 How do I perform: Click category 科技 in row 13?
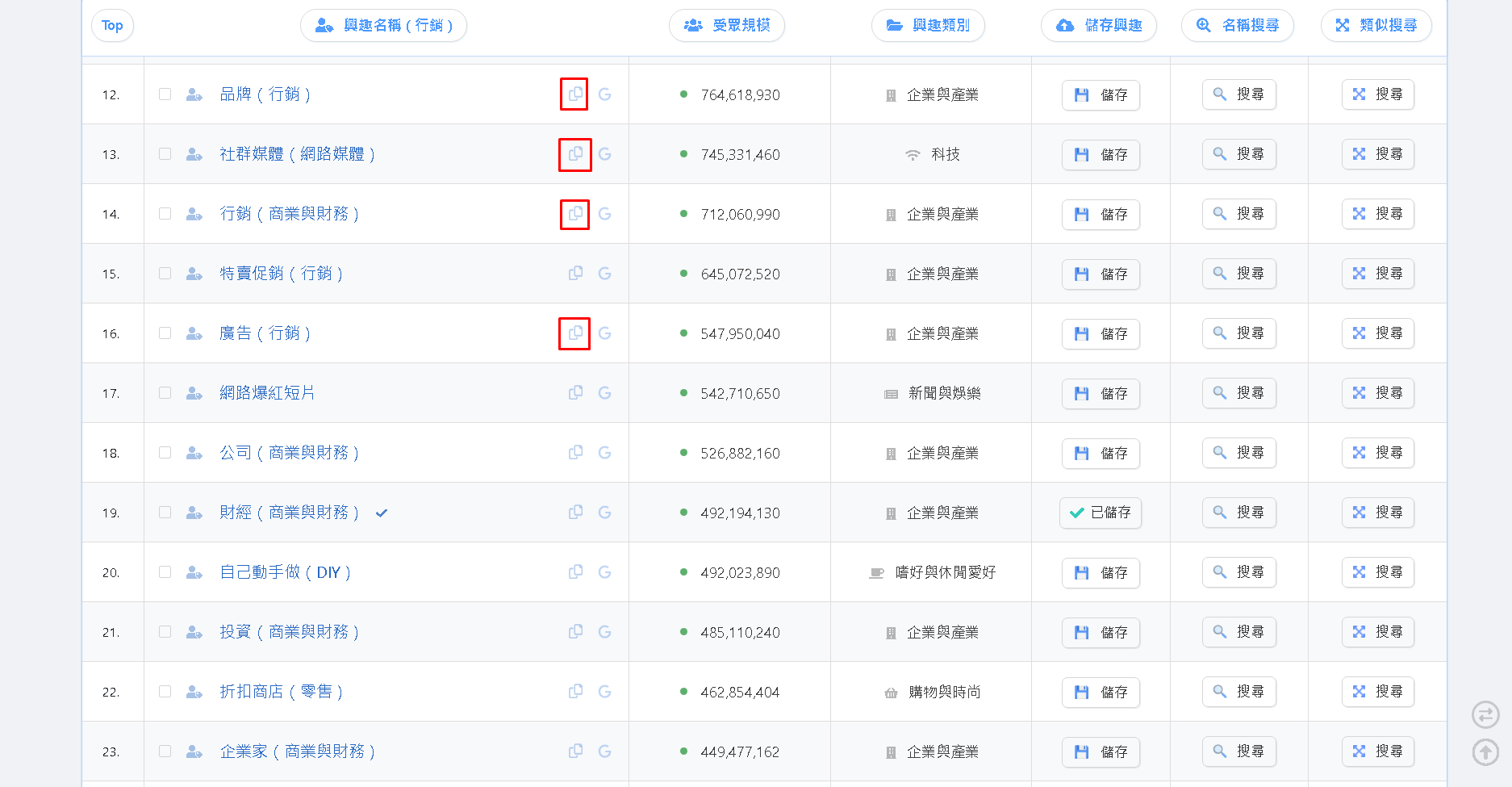(946, 154)
